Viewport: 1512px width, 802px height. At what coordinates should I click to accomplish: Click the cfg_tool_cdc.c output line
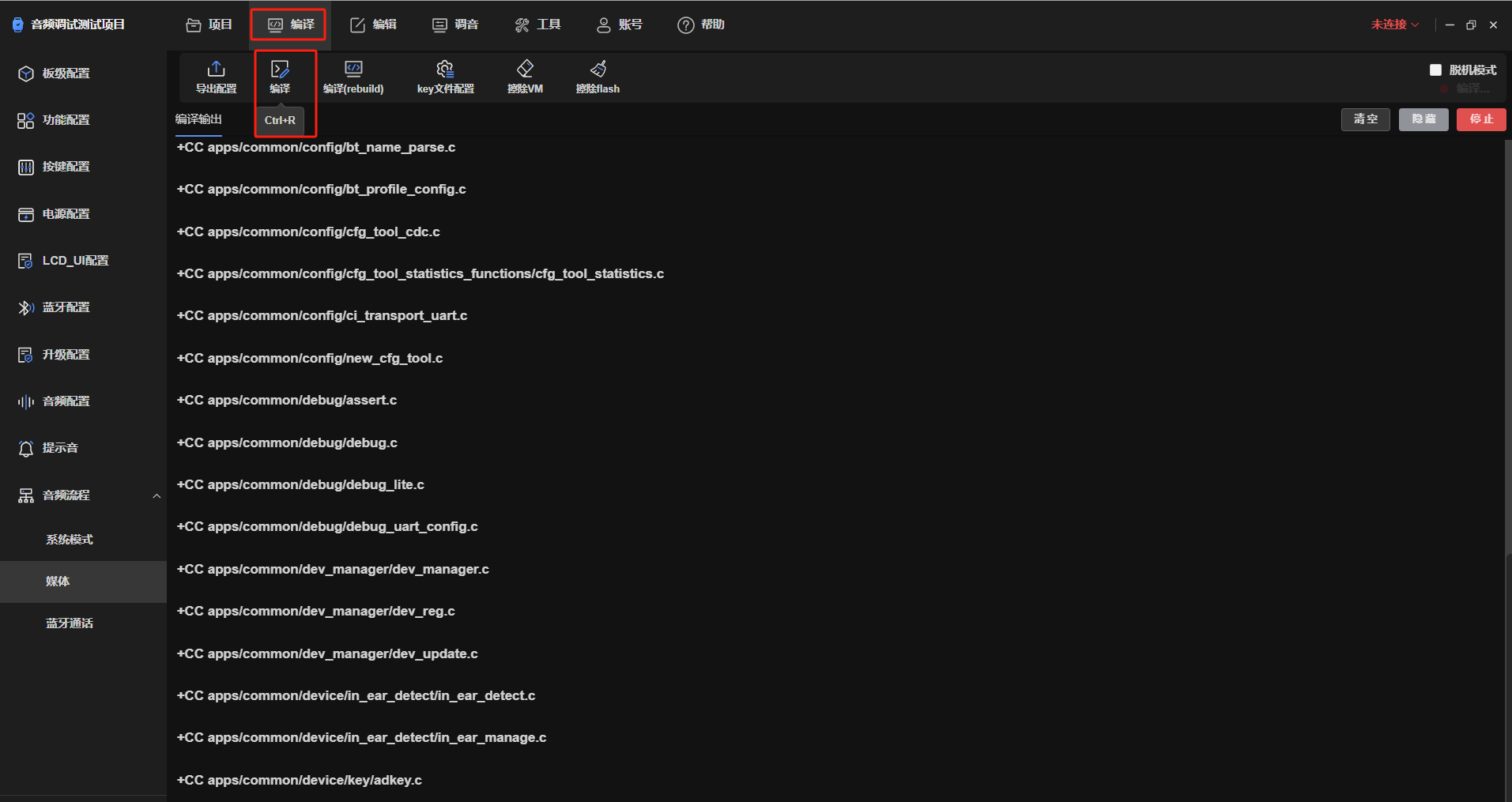[x=308, y=232]
